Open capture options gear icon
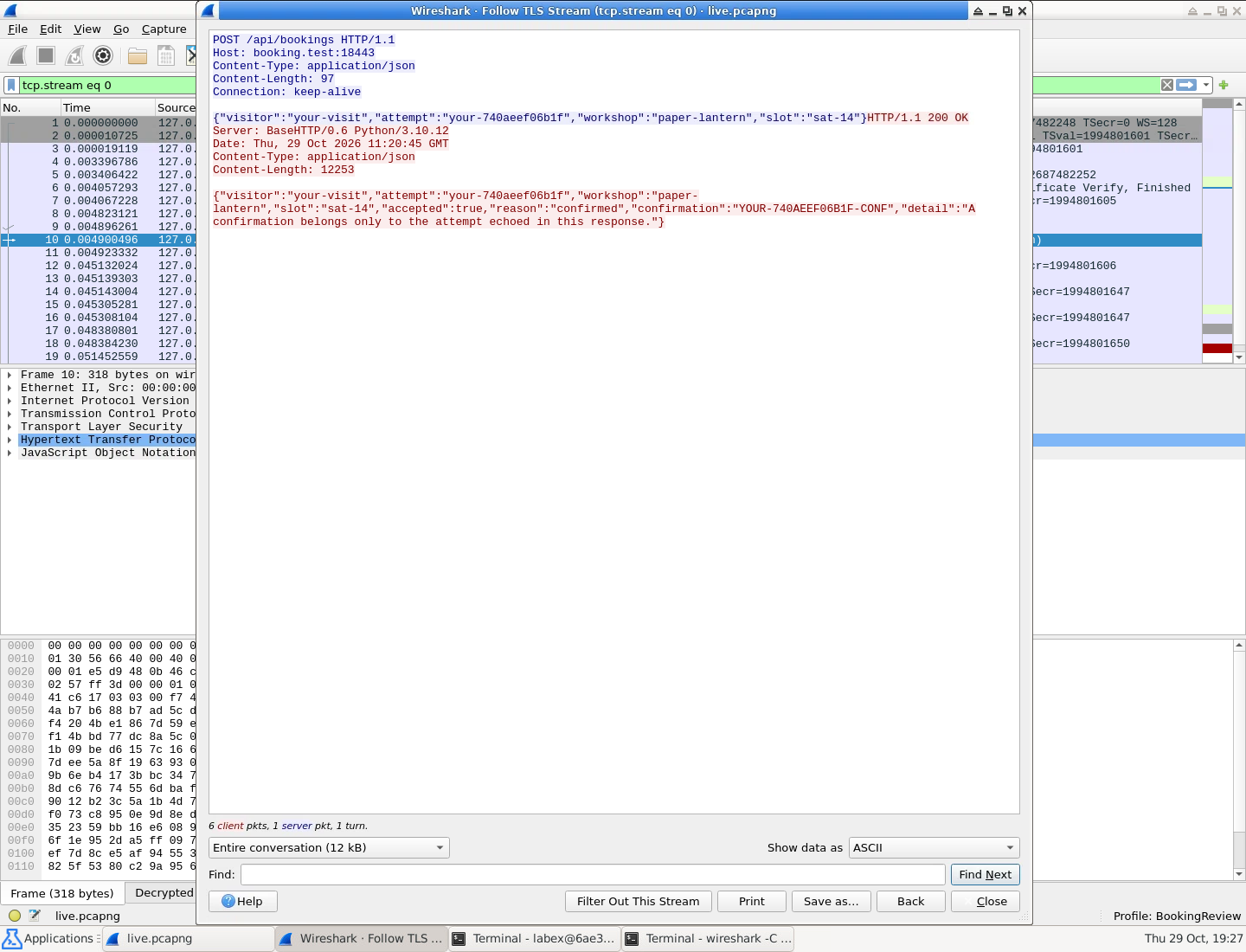The width and height of the screenshot is (1246, 952). click(x=103, y=56)
